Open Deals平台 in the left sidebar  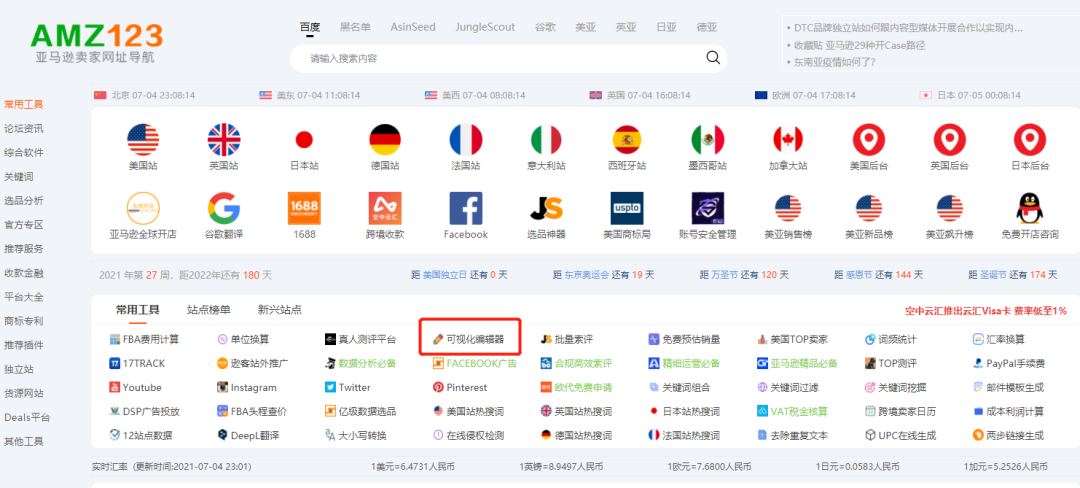tap(27, 418)
